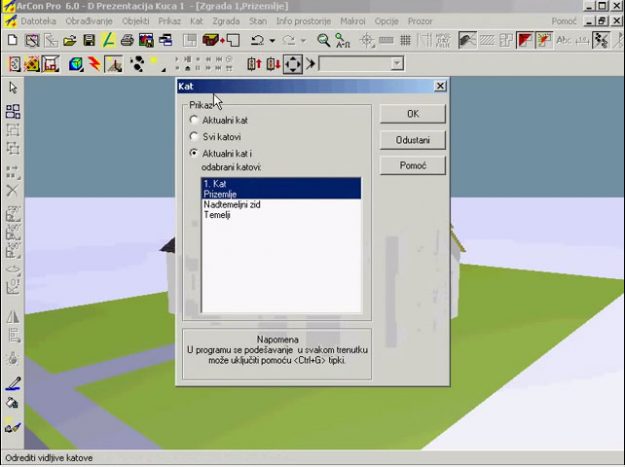Click the Delete X tool in left sidebar
The image size is (625, 467).
[x=13, y=189]
